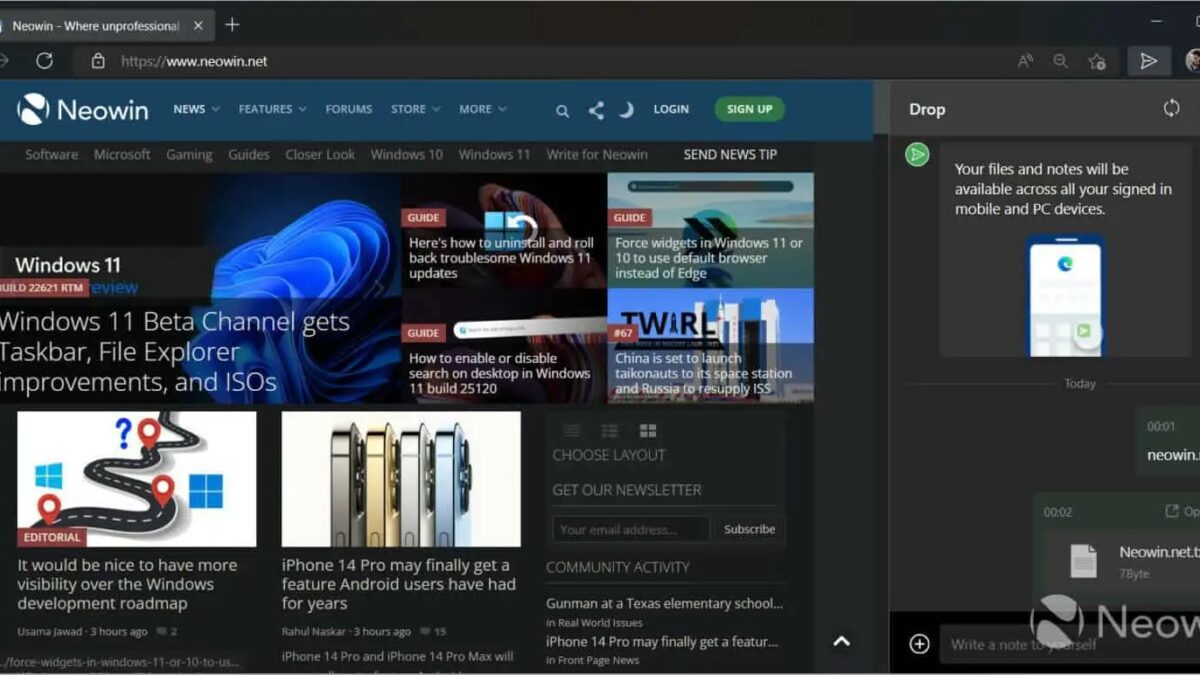Click the zoom magnifier icon in address bar

click(x=1060, y=60)
